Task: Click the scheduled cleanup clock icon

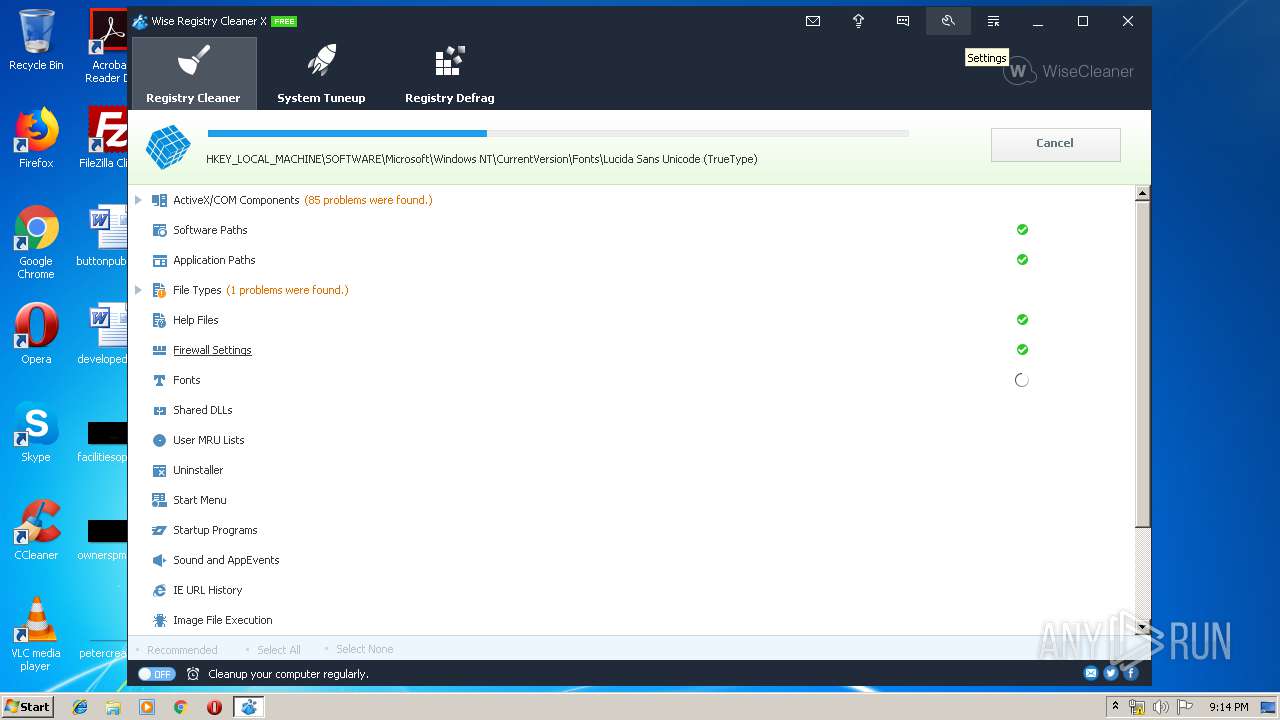Action: (x=193, y=674)
